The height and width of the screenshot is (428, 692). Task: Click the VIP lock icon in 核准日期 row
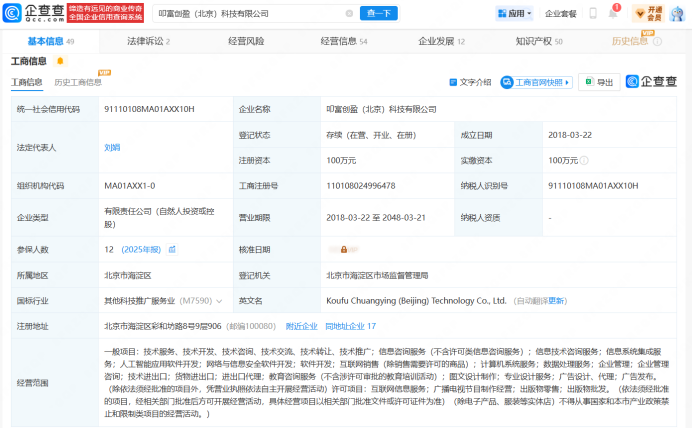pyautogui.click(x=344, y=250)
